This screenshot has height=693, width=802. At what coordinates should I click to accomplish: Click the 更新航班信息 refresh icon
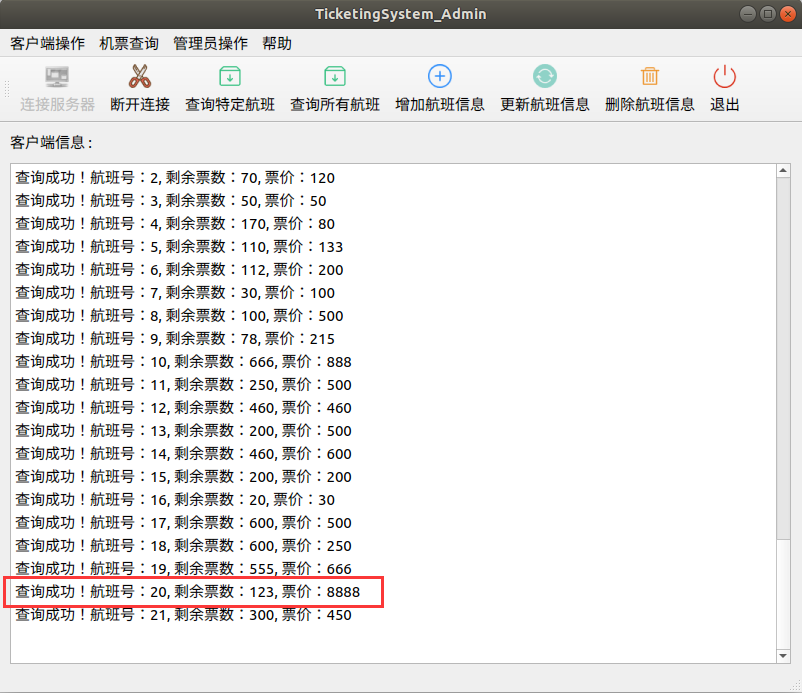coord(544,77)
